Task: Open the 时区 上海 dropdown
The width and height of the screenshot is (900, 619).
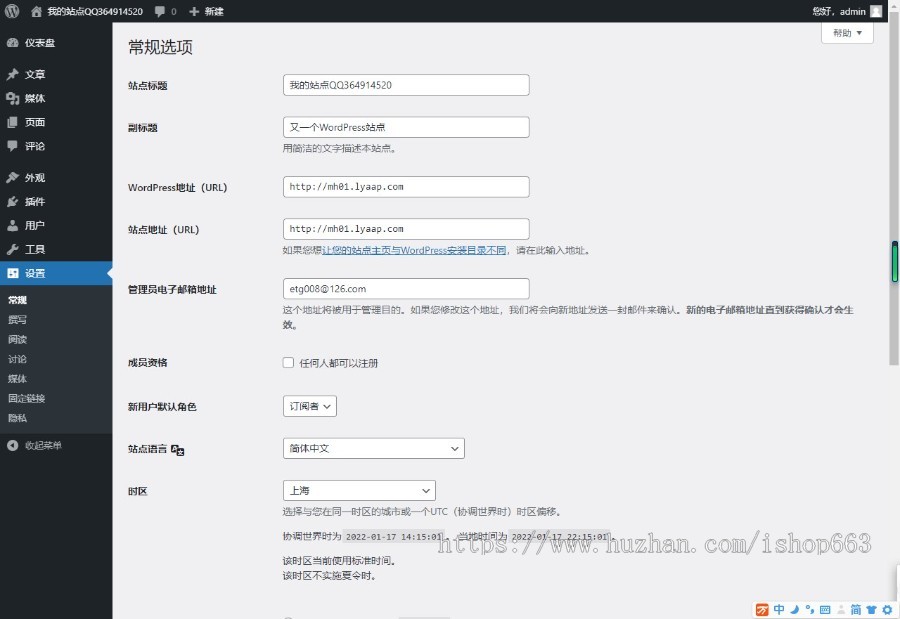Action: point(359,490)
